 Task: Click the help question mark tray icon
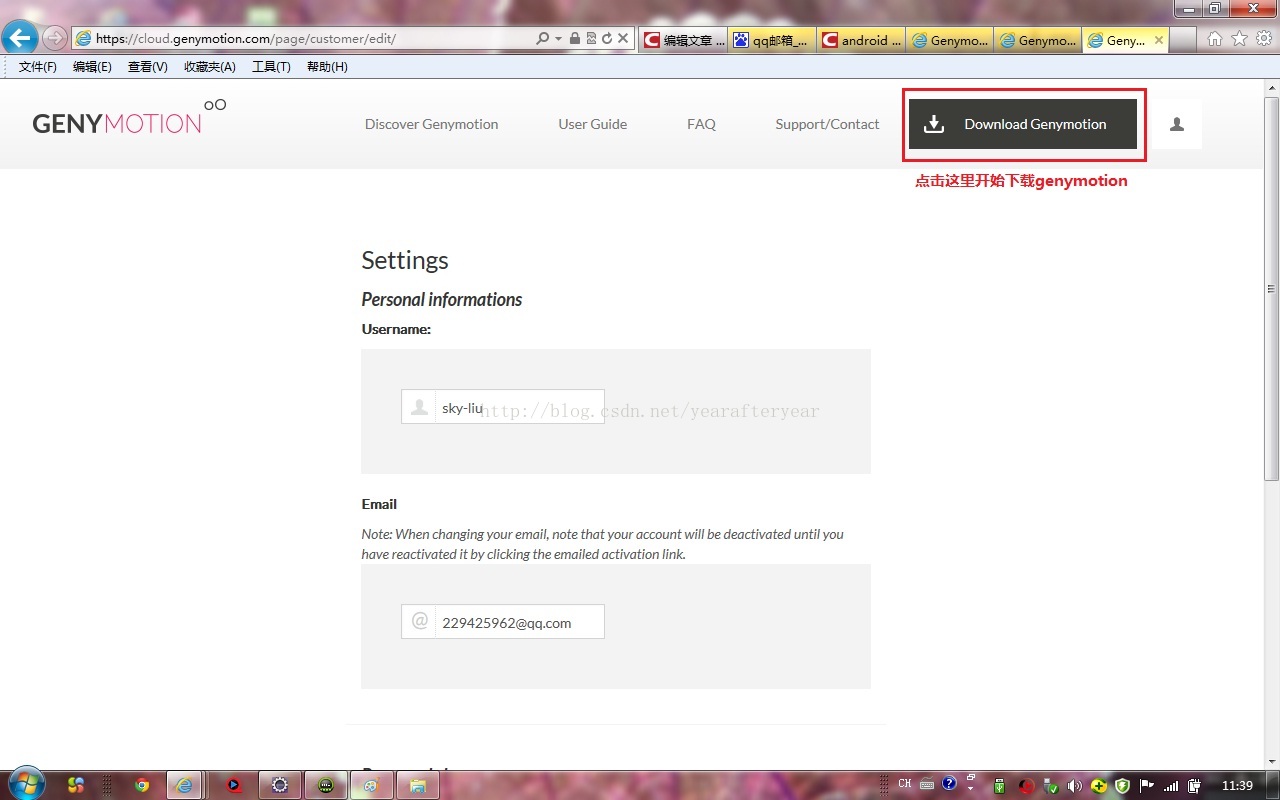(950, 784)
